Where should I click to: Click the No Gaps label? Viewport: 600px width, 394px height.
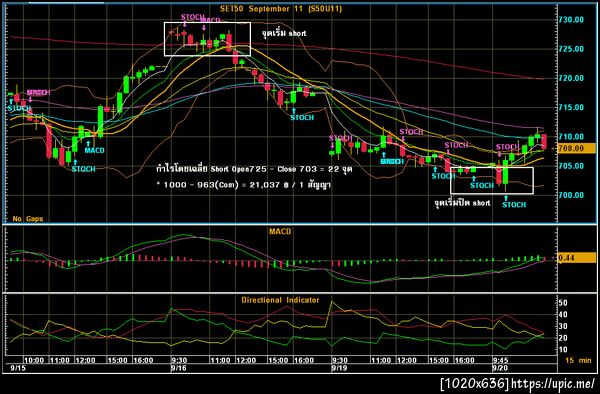(x=28, y=219)
